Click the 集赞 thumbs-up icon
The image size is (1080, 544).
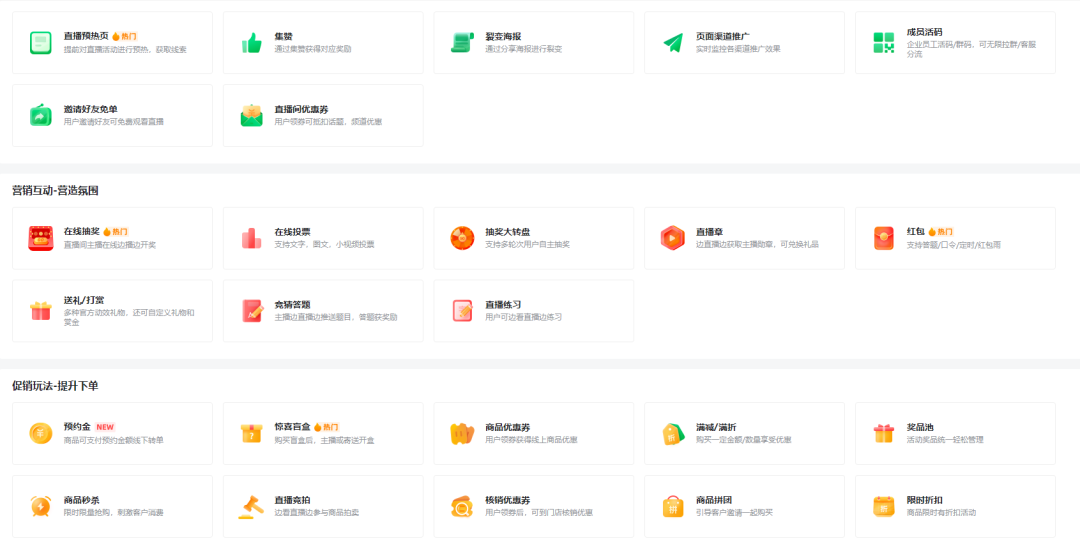tap(251, 42)
